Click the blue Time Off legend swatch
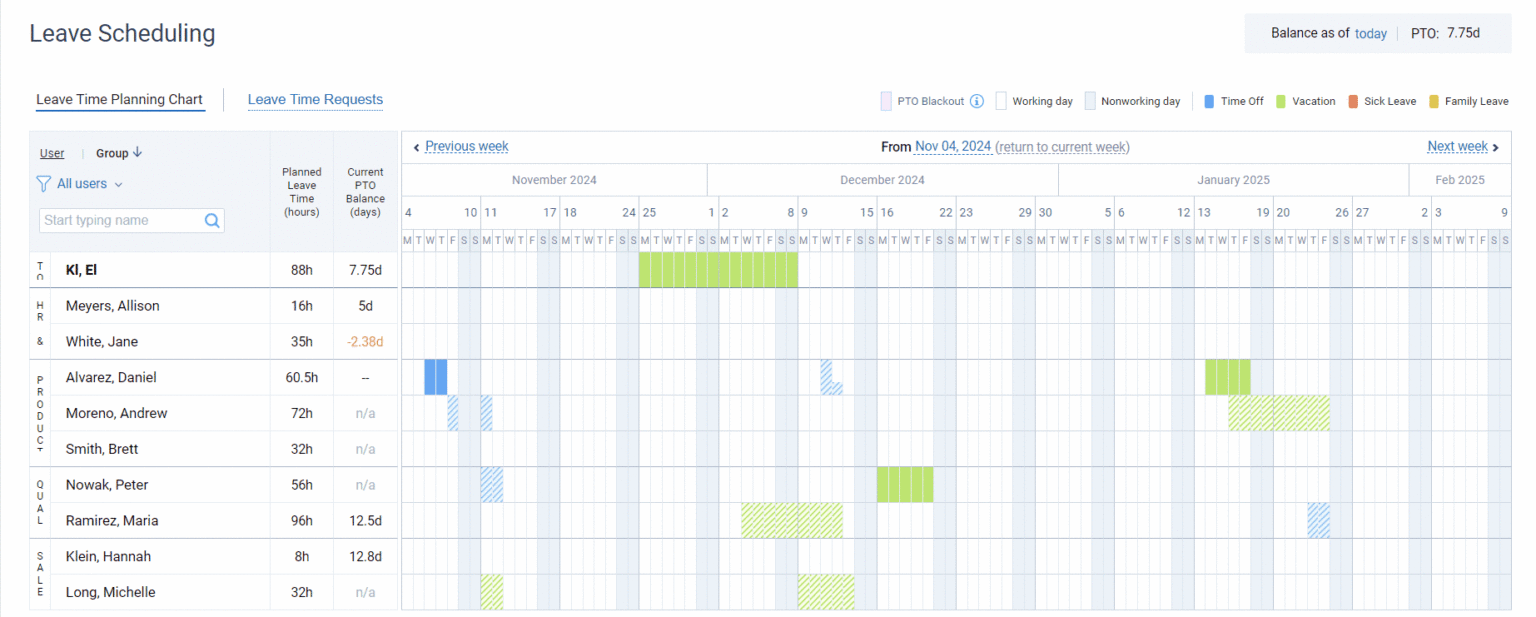The image size is (1536, 617). [x=1209, y=101]
